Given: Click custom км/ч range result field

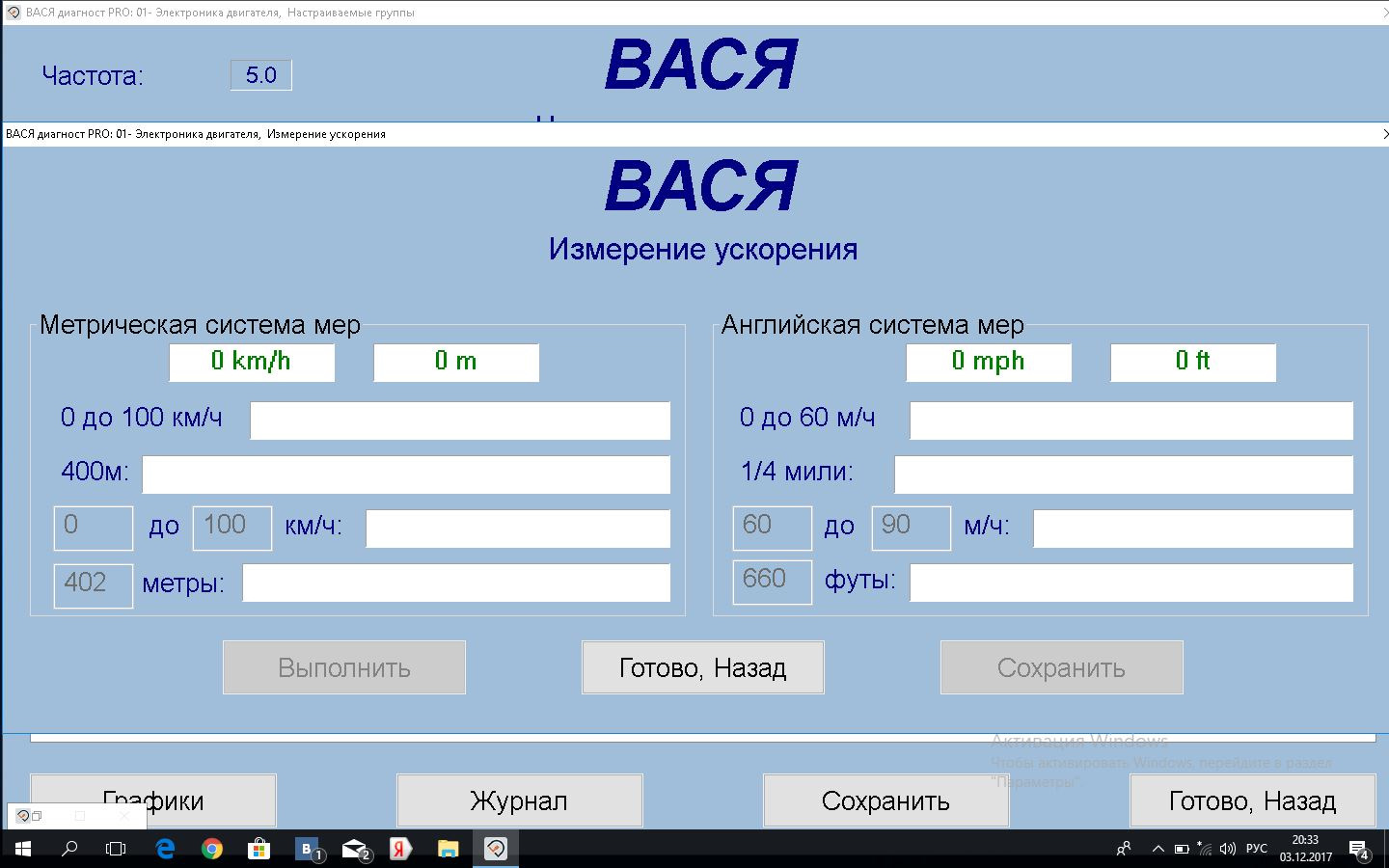Looking at the screenshot, I should tap(518, 529).
